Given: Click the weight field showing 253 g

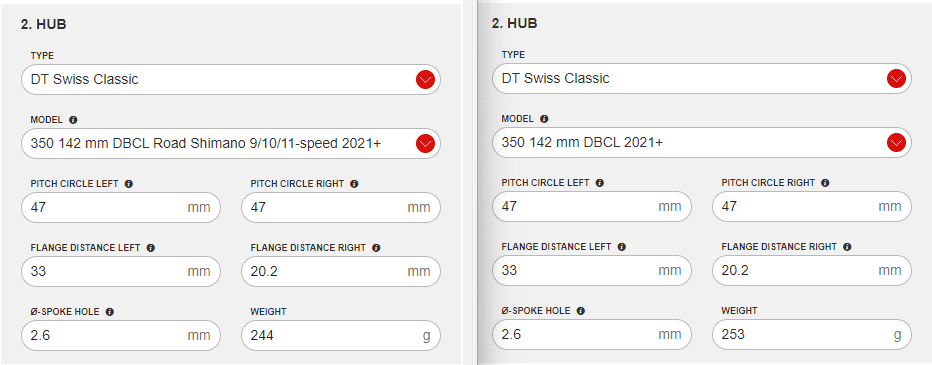Looking at the screenshot, I should [x=812, y=335].
